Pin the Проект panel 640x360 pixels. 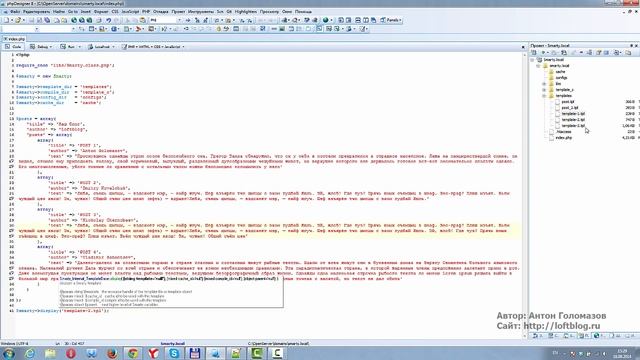coord(631,46)
